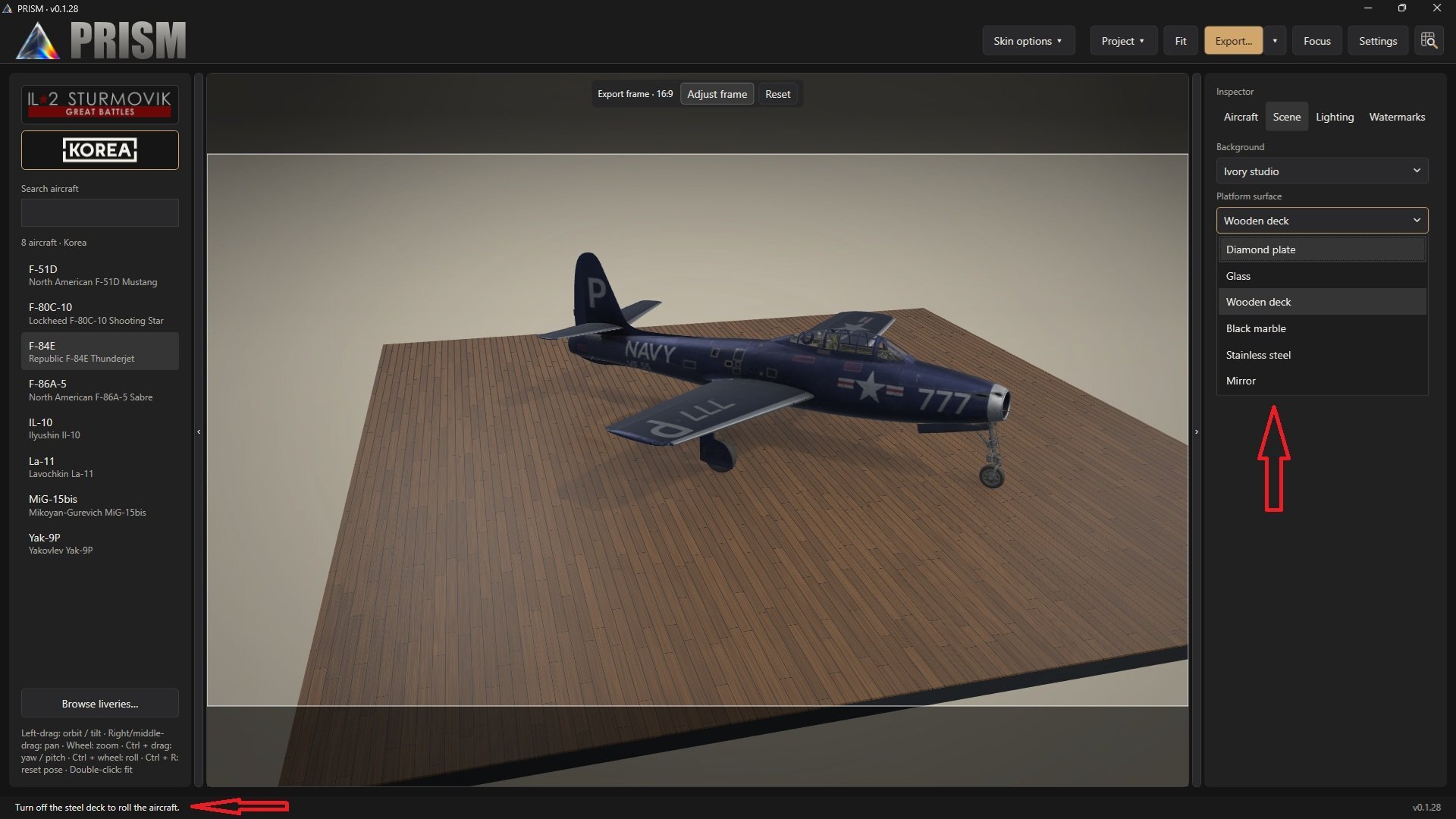Open the Background Ivory studio dropdown
Viewport: 1456px width, 819px height.
pos(1322,171)
